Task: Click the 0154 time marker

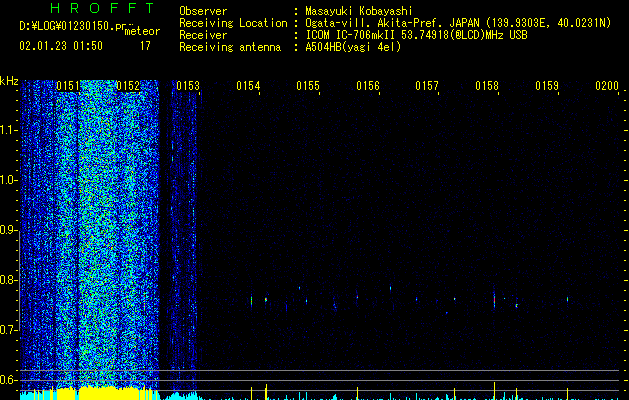Action: click(248, 86)
